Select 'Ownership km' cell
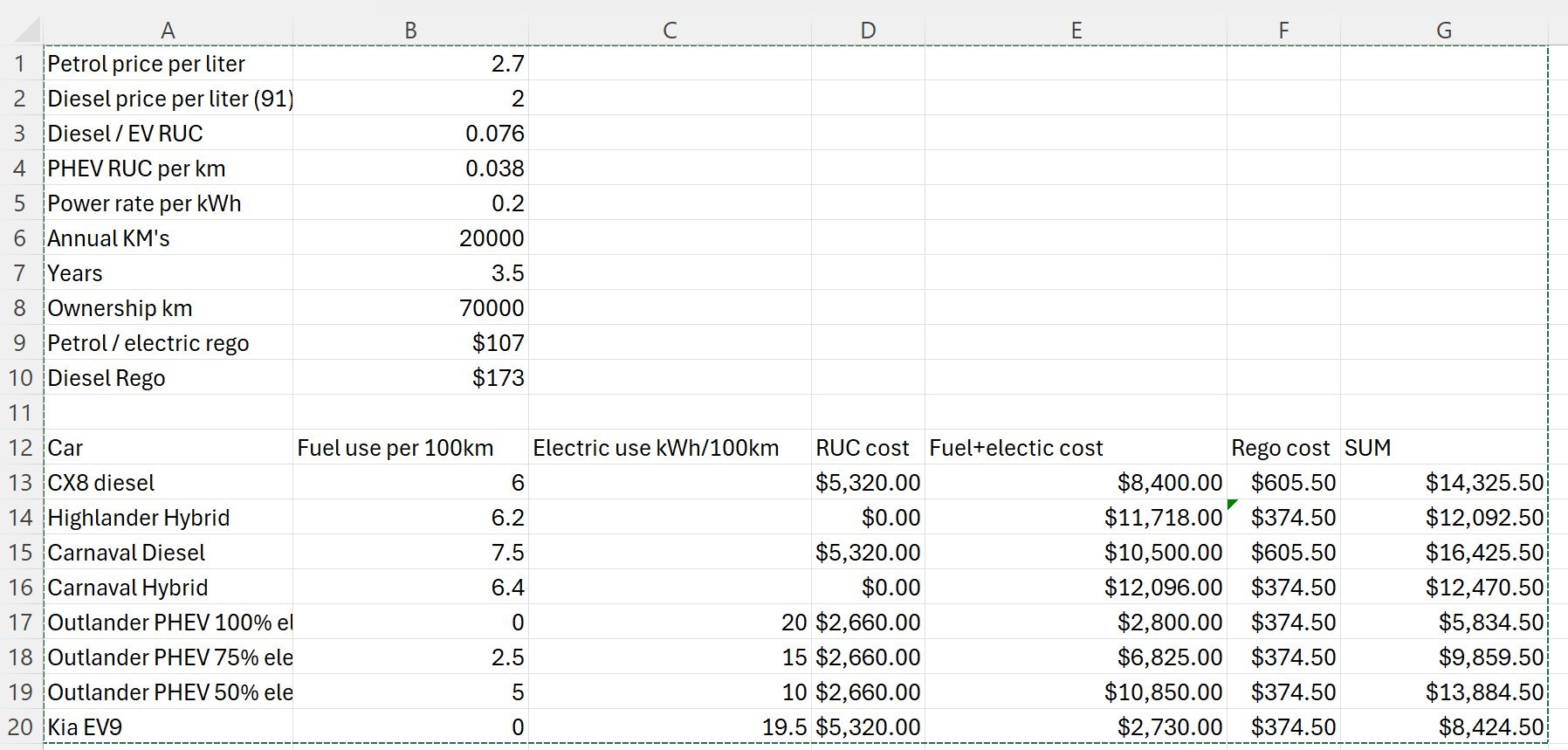The height and width of the screenshot is (750, 1568). (168, 308)
